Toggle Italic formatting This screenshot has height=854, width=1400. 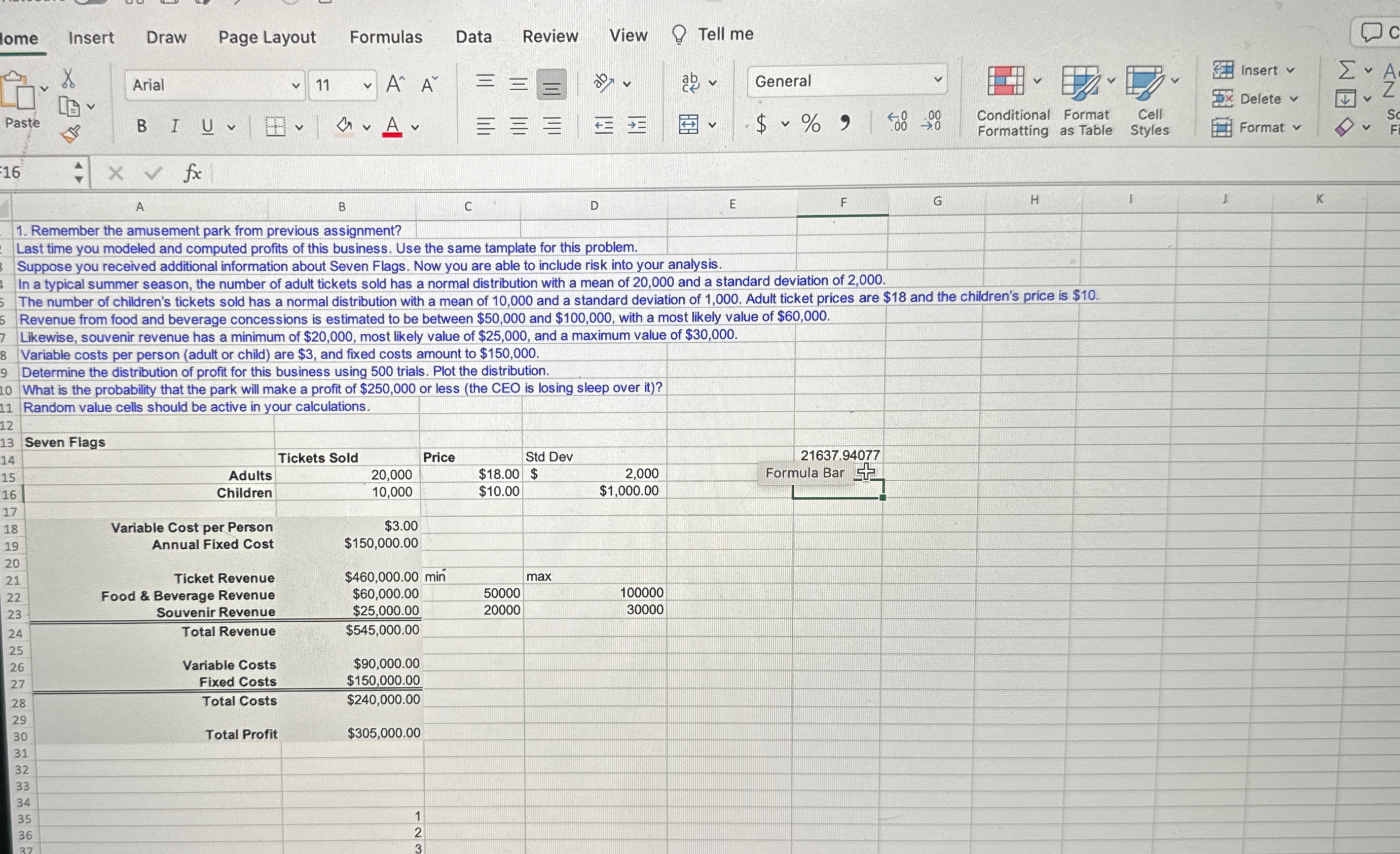[x=175, y=126]
